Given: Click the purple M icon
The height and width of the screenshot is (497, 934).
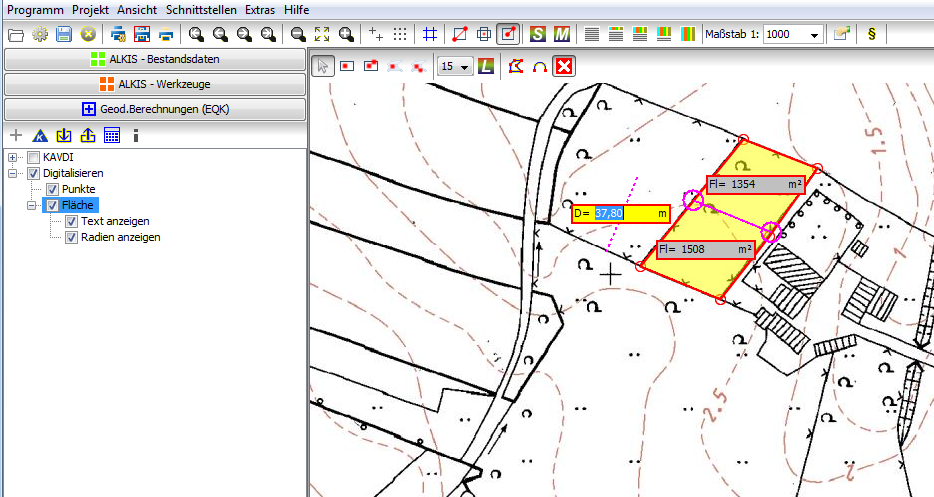Looking at the screenshot, I should pos(562,35).
